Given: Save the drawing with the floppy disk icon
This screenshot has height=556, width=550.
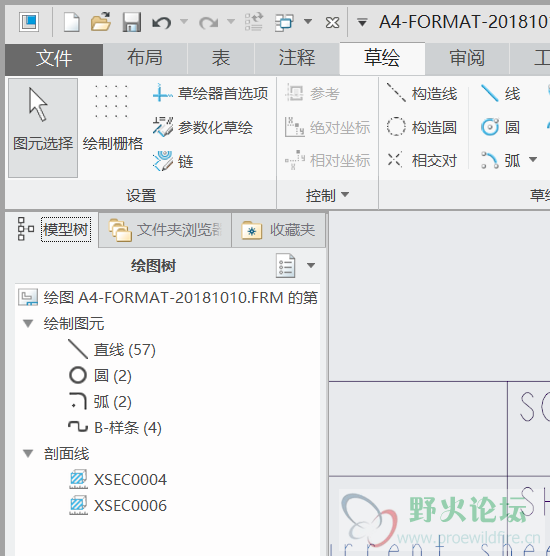Looking at the screenshot, I should [x=132, y=22].
